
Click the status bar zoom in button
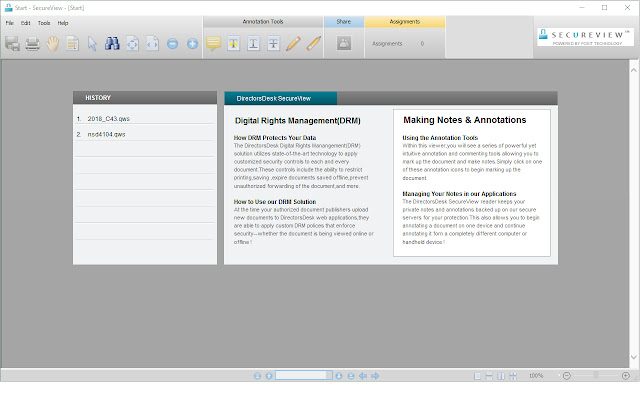tap(625, 376)
